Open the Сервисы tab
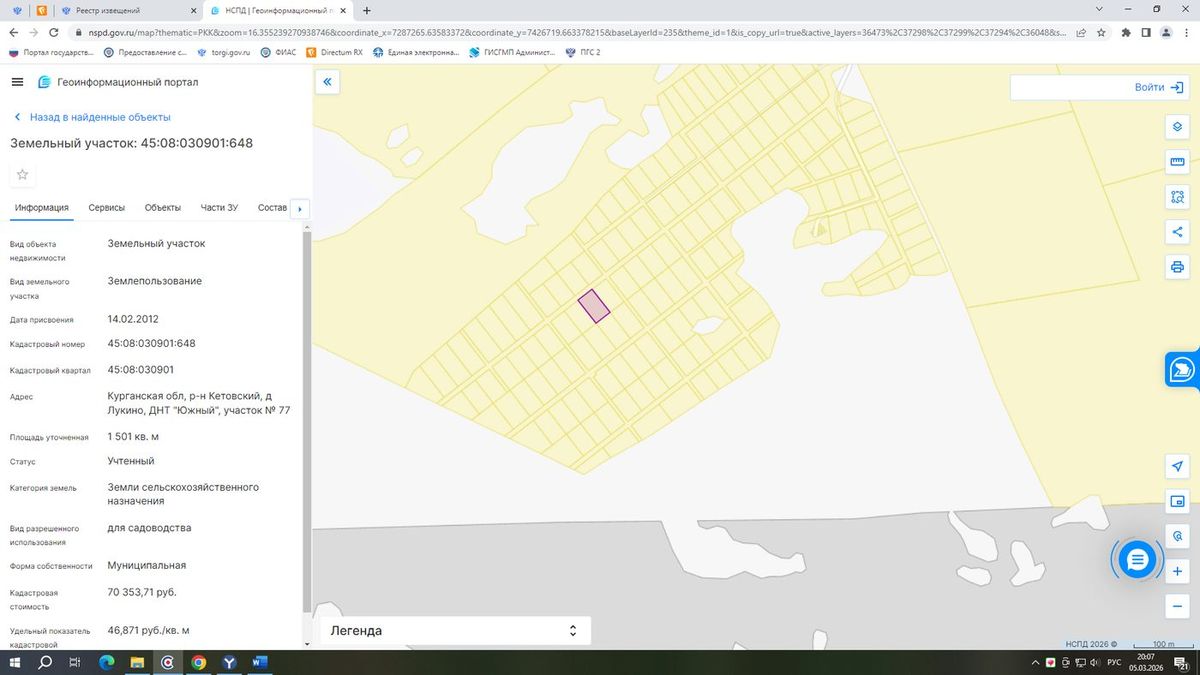The image size is (1200, 675). point(107,208)
